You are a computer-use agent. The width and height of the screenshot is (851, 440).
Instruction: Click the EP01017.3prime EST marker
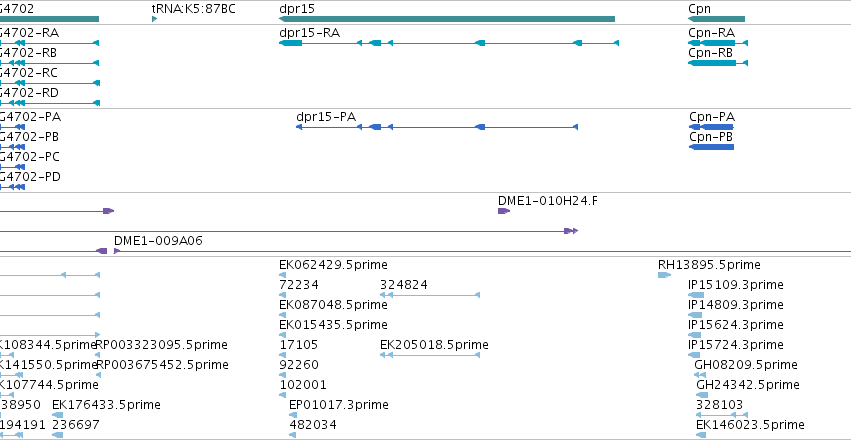(x=293, y=415)
